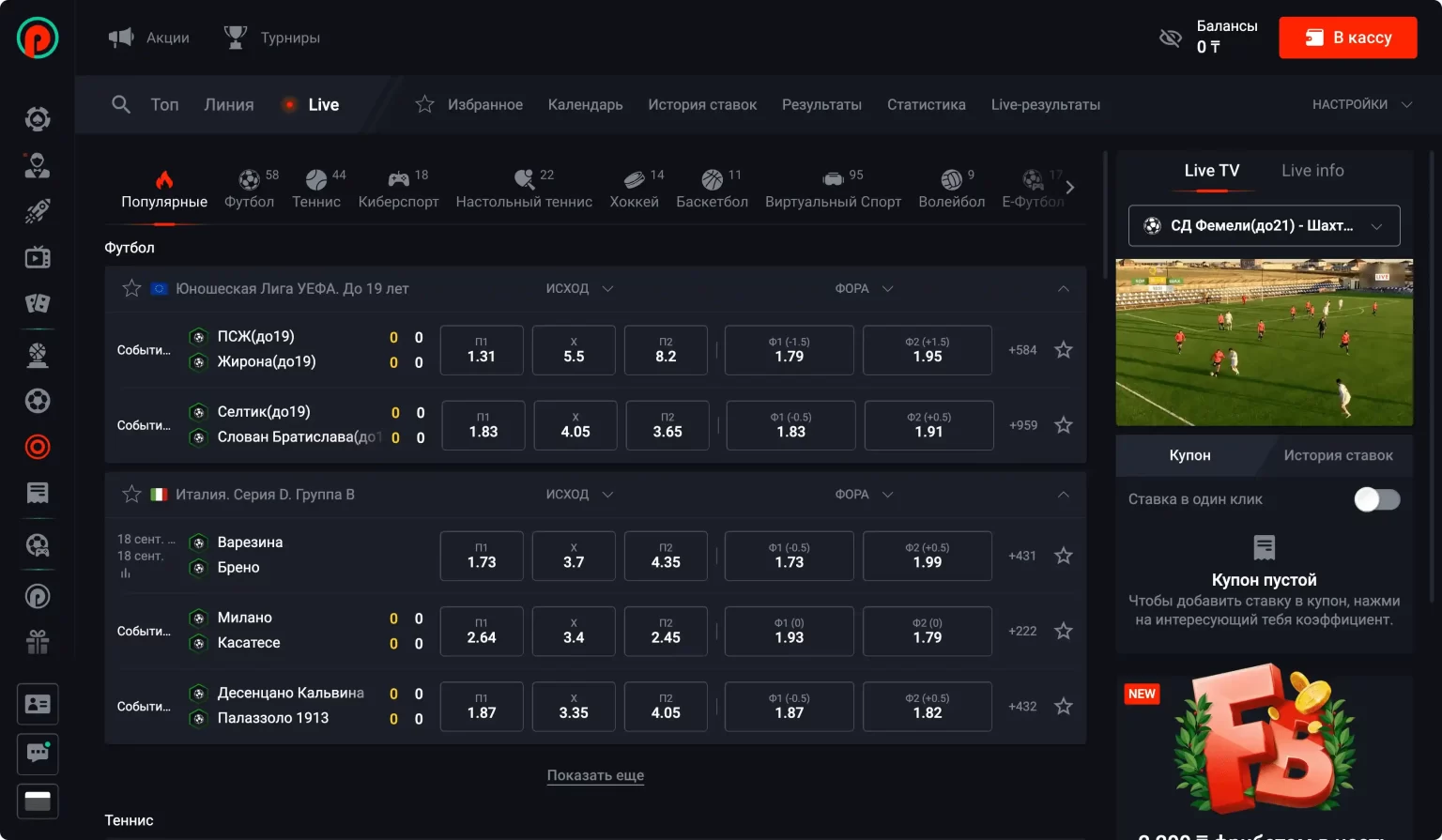Add PSG(до19) match to favorites star
The height and width of the screenshot is (840, 1442).
[x=1064, y=350]
